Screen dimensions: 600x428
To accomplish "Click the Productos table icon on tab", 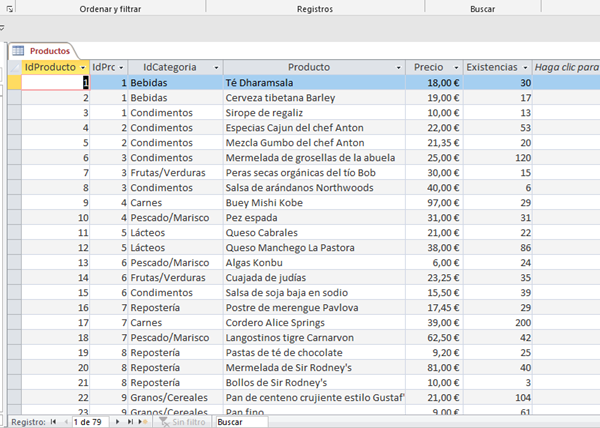I will [x=19, y=50].
